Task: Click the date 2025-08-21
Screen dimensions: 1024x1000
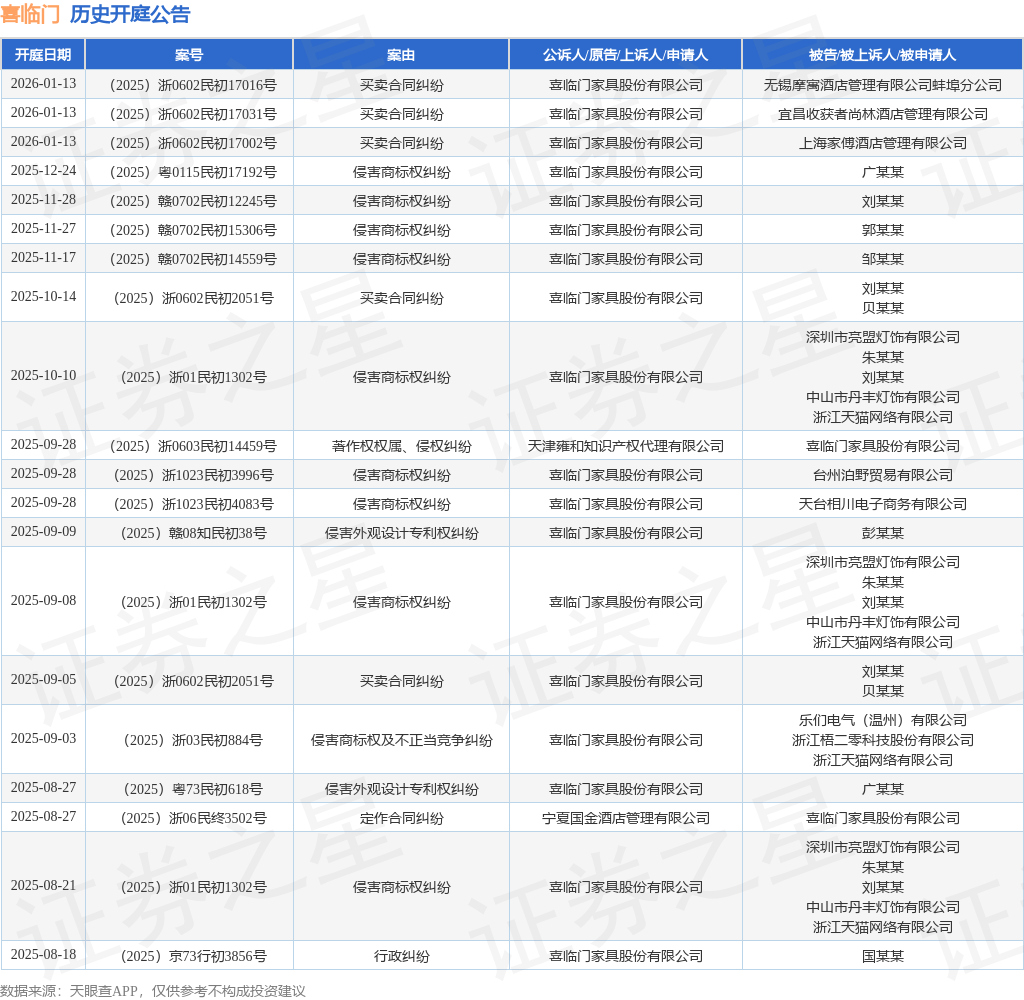Action: pyautogui.click(x=43, y=886)
